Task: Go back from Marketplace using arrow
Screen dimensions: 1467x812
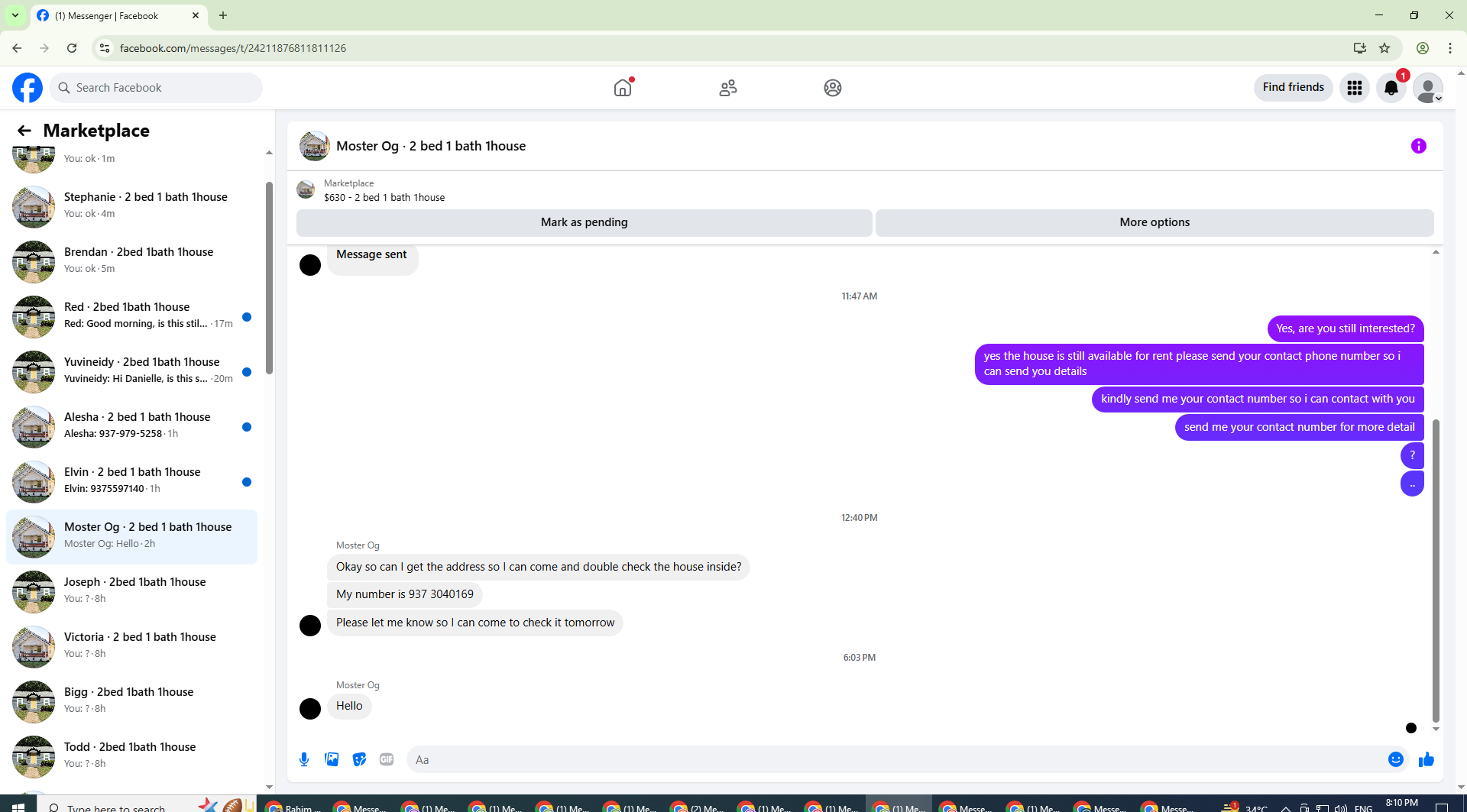Action: click(x=24, y=131)
